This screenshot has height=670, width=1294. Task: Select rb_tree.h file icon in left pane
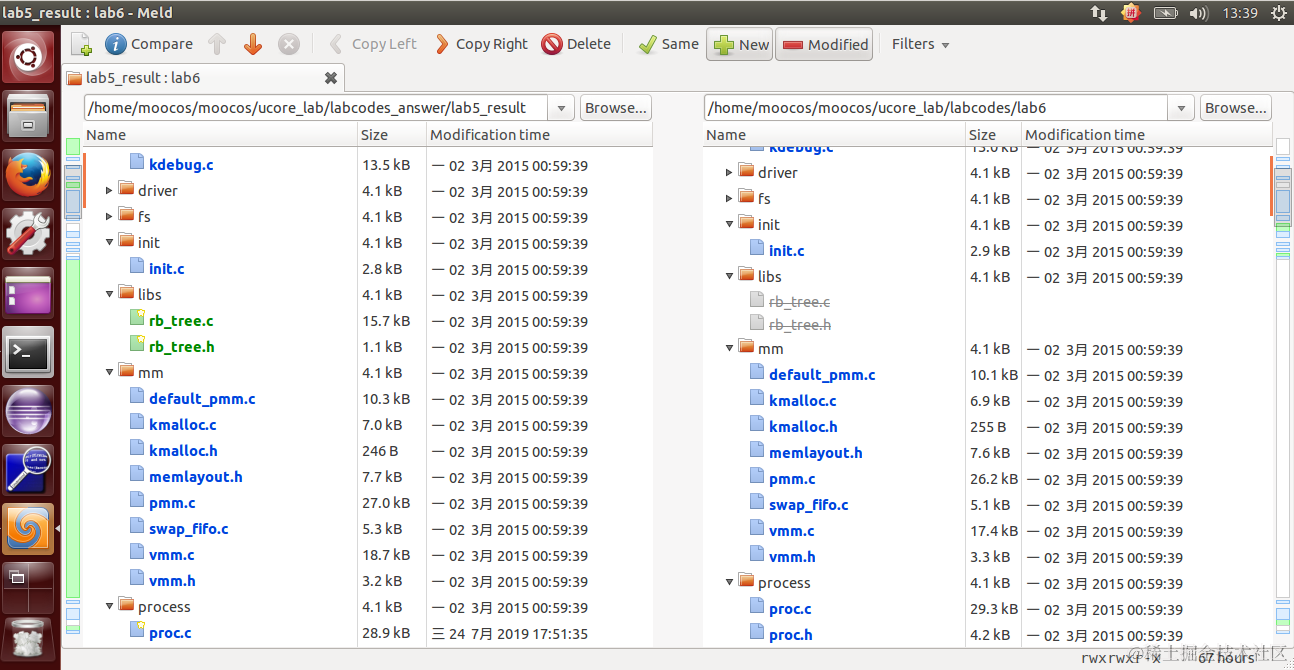coord(138,346)
